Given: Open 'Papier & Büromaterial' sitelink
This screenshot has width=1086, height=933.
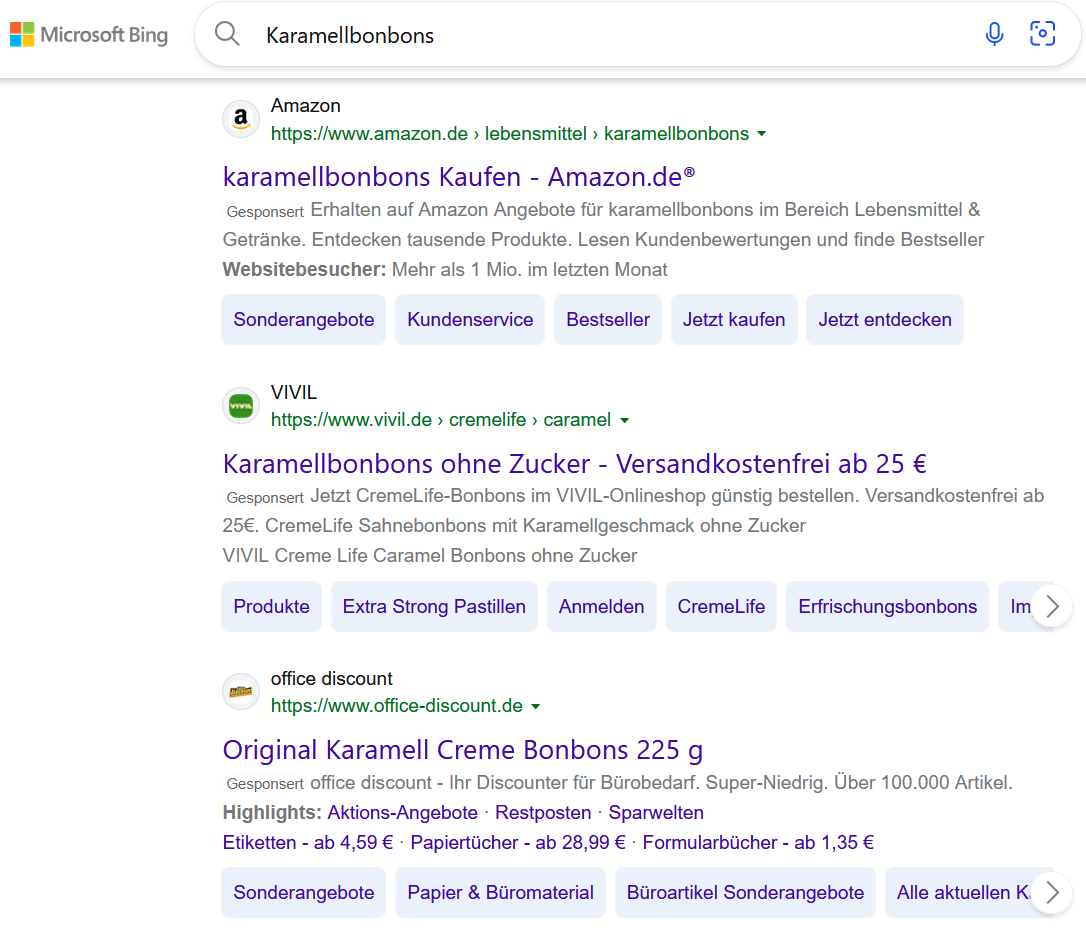Looking at the screenshot, I should [x=500, y=892].
